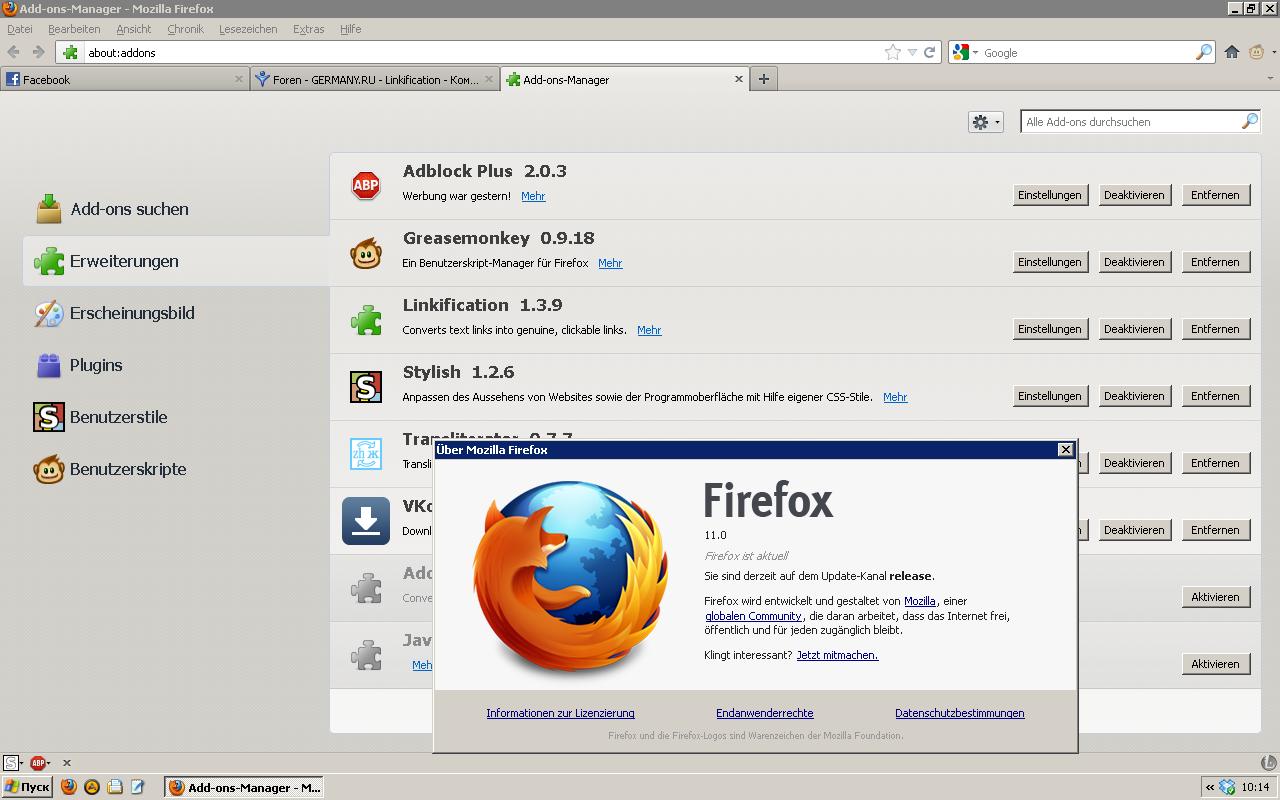Click the Add-ons-Manager taskbar button
This screenshot has width=1280, height=800.
(x=244, y=787)
